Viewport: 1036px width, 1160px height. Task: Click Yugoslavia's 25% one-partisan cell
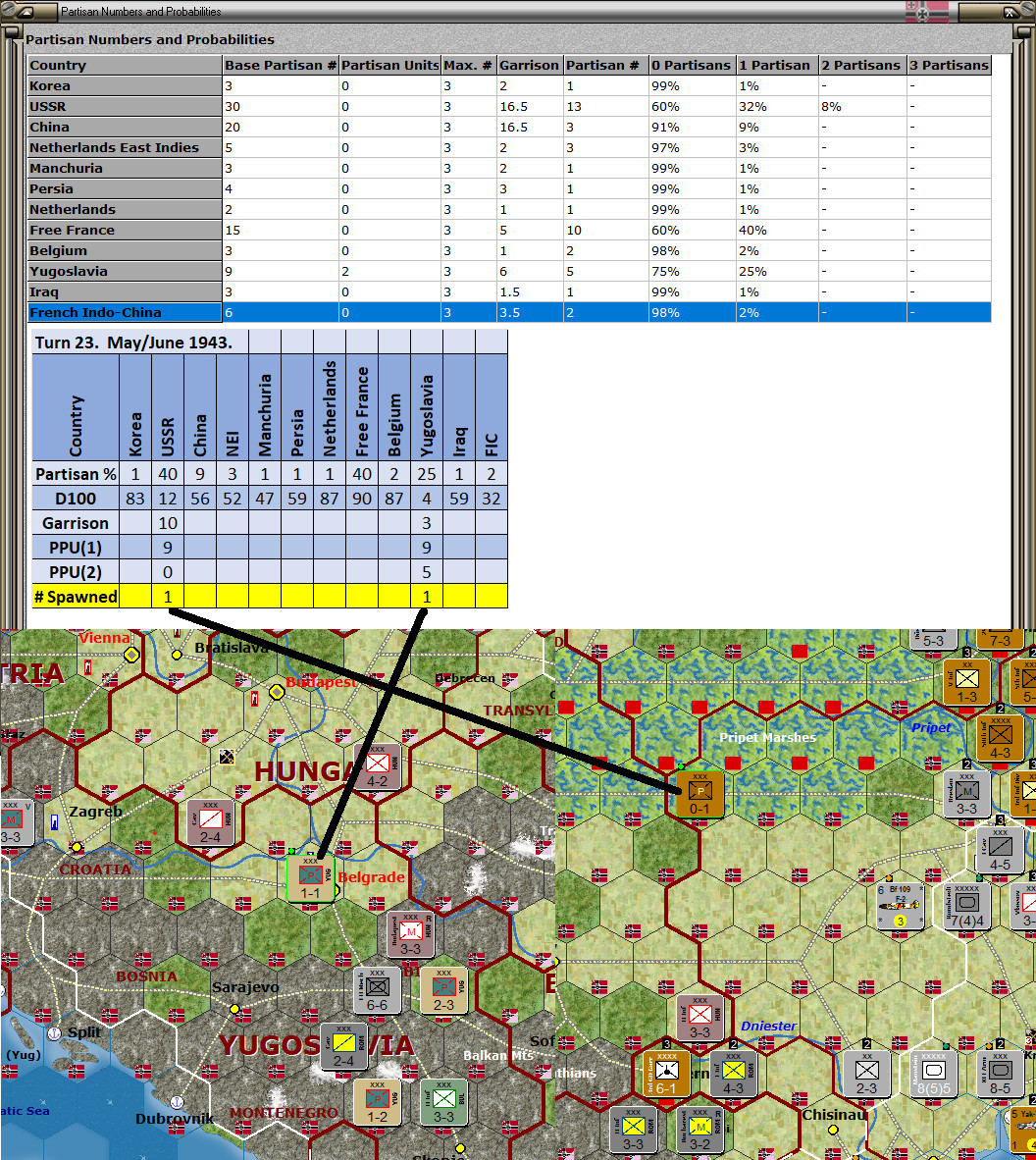tap(777, 272)
